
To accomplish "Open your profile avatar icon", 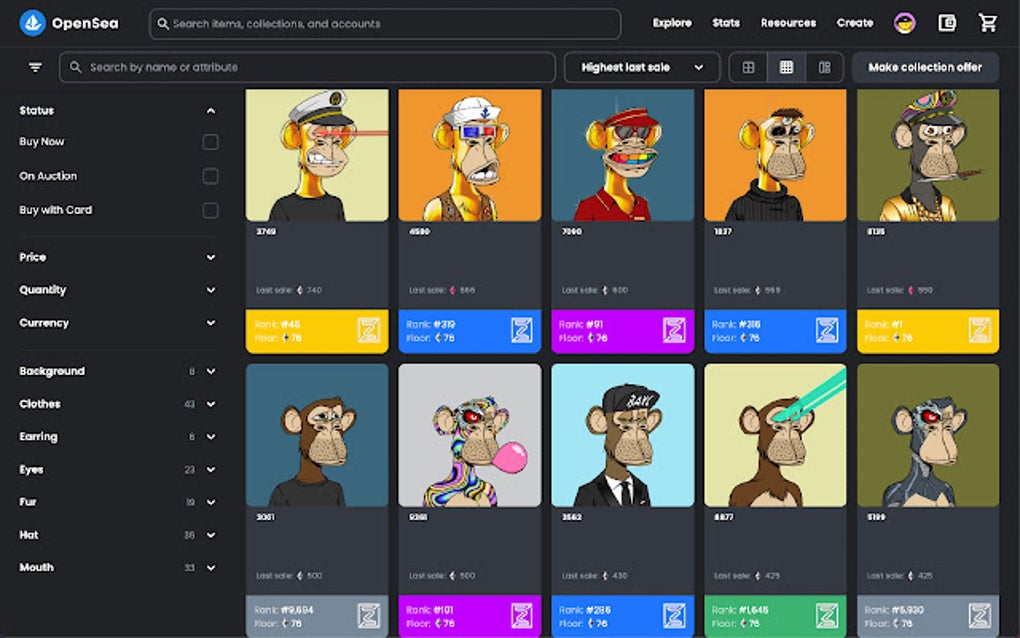I will [x=903, y=21].
